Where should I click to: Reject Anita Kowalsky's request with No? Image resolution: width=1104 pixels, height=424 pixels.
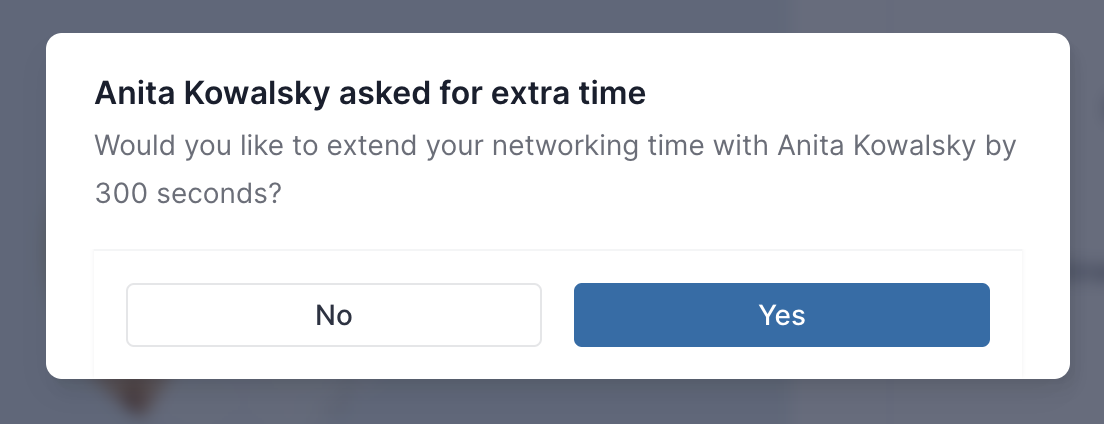click(x=334, y=315)
